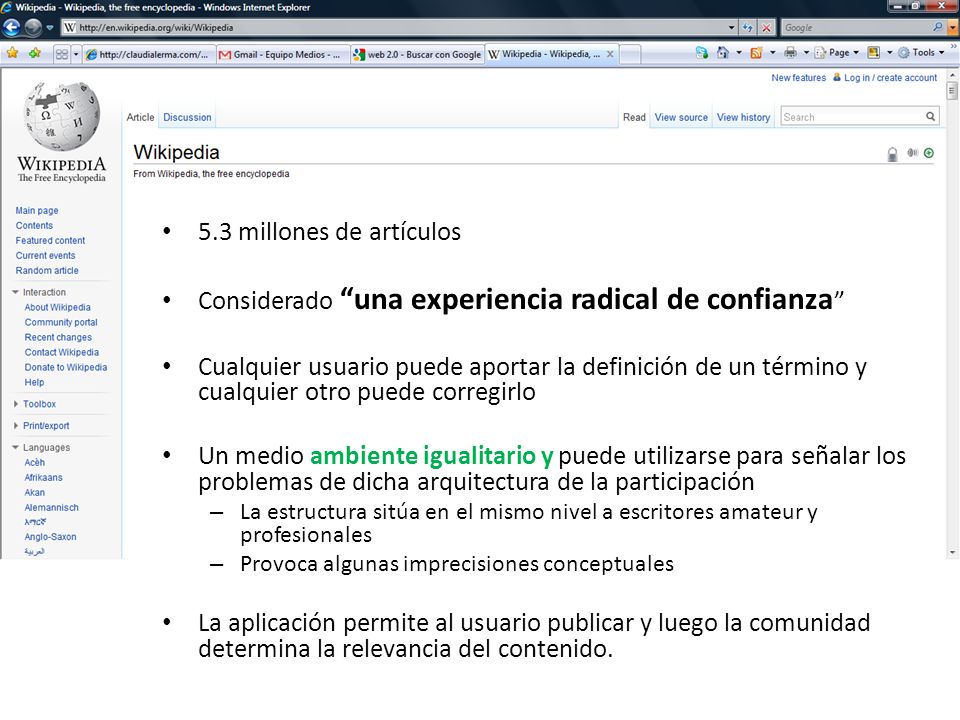Click the Home icon in command bar
Viewport: 960px width, 720px height.
[x=723, y=53]
